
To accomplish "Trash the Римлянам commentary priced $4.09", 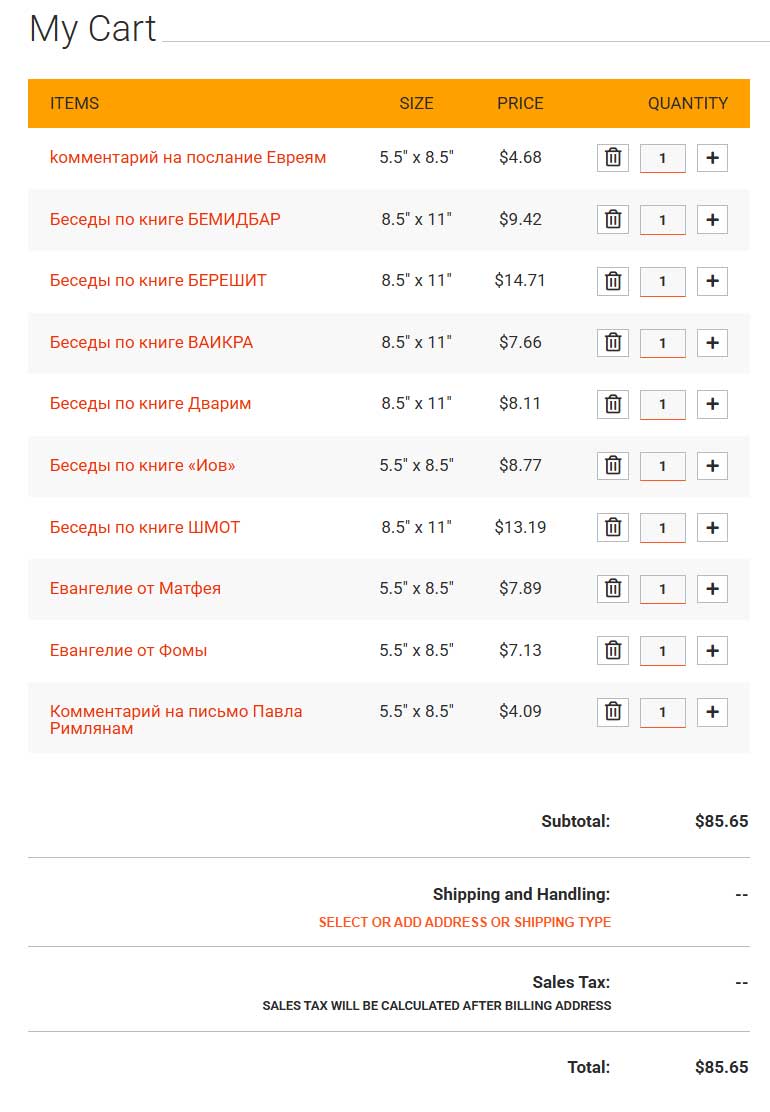I will point(613,712).
